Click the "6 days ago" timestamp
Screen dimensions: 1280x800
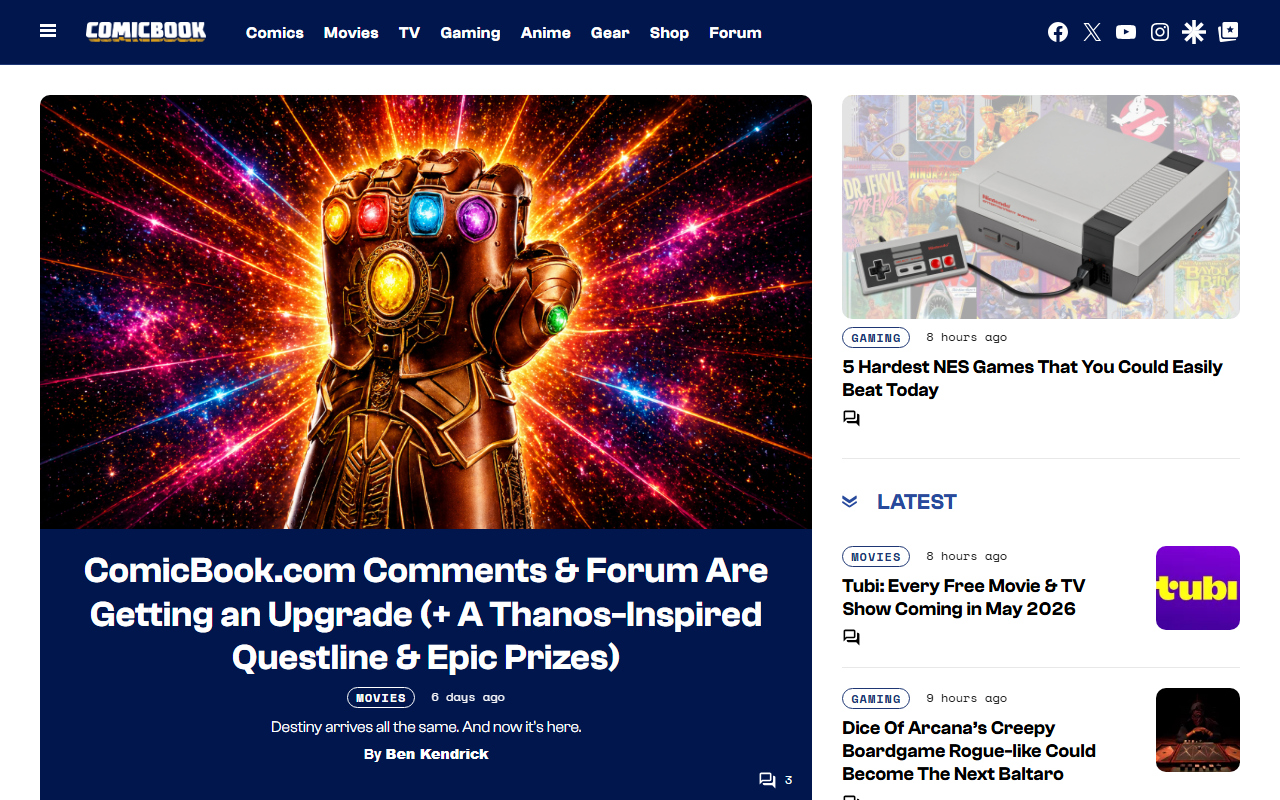[468, 697]
